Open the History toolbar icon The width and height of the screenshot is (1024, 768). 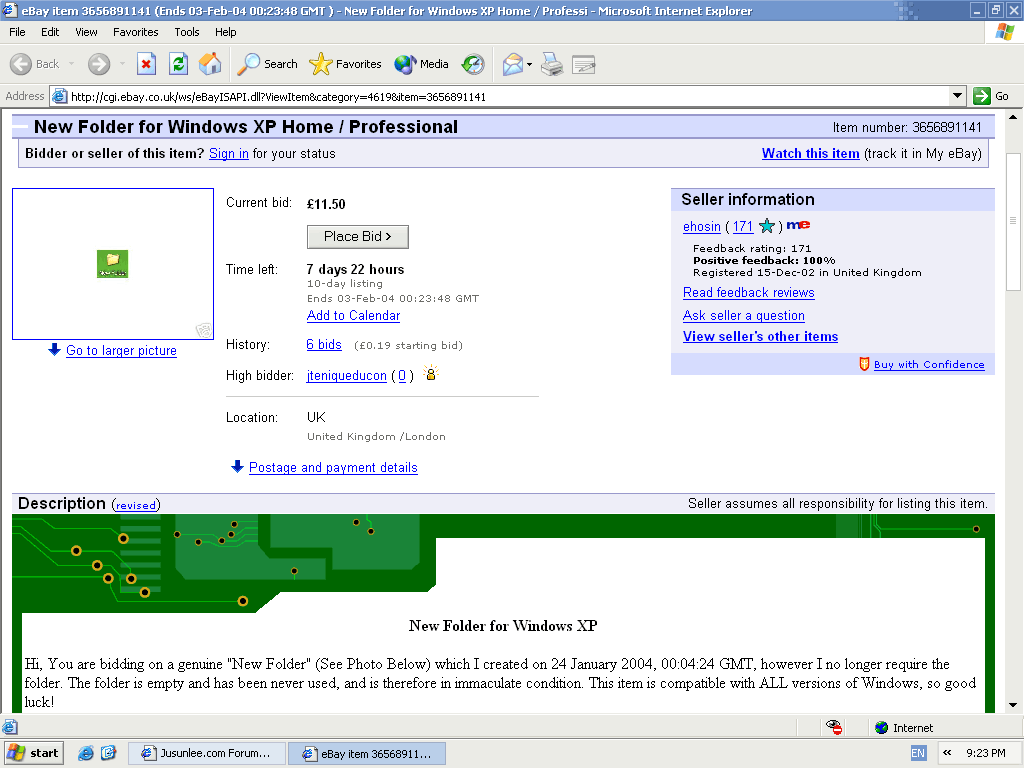473,64
